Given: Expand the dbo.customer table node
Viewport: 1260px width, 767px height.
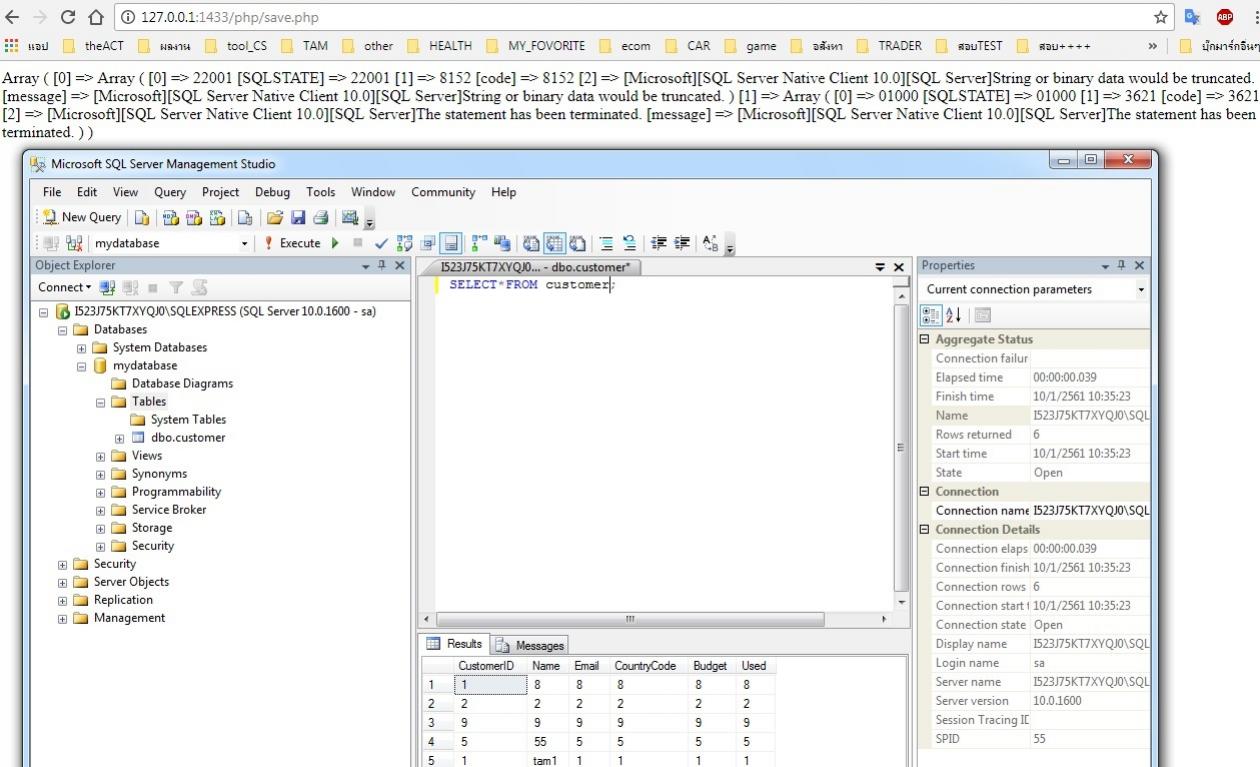Looking at the screenshot, I should click(x=120, y=438).
